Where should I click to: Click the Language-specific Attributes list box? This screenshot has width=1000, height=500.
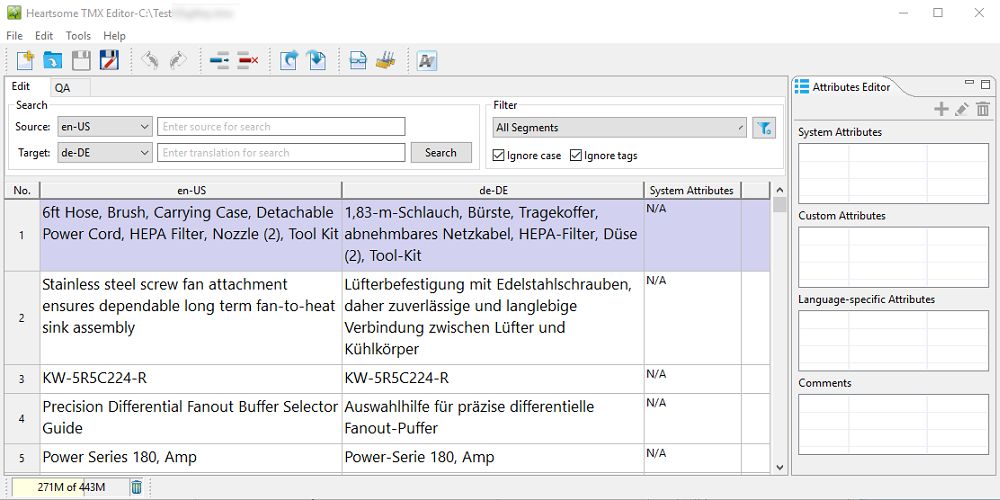pyautogui.click(x=893, y=341)
